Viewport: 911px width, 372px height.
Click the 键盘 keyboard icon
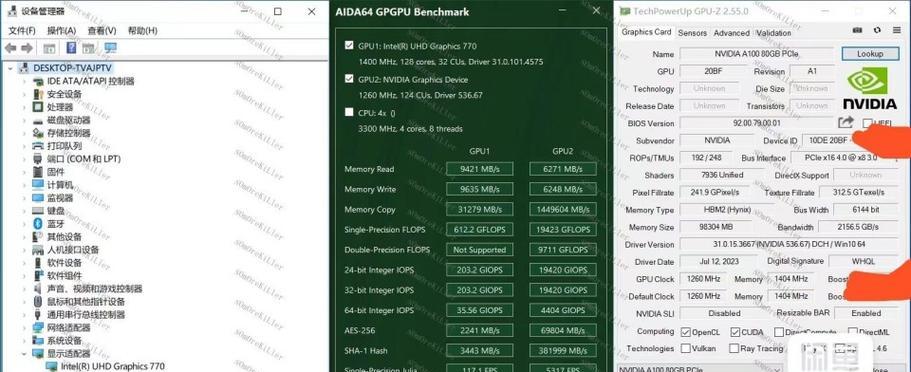pyautogui.click(x=38, y=211)
